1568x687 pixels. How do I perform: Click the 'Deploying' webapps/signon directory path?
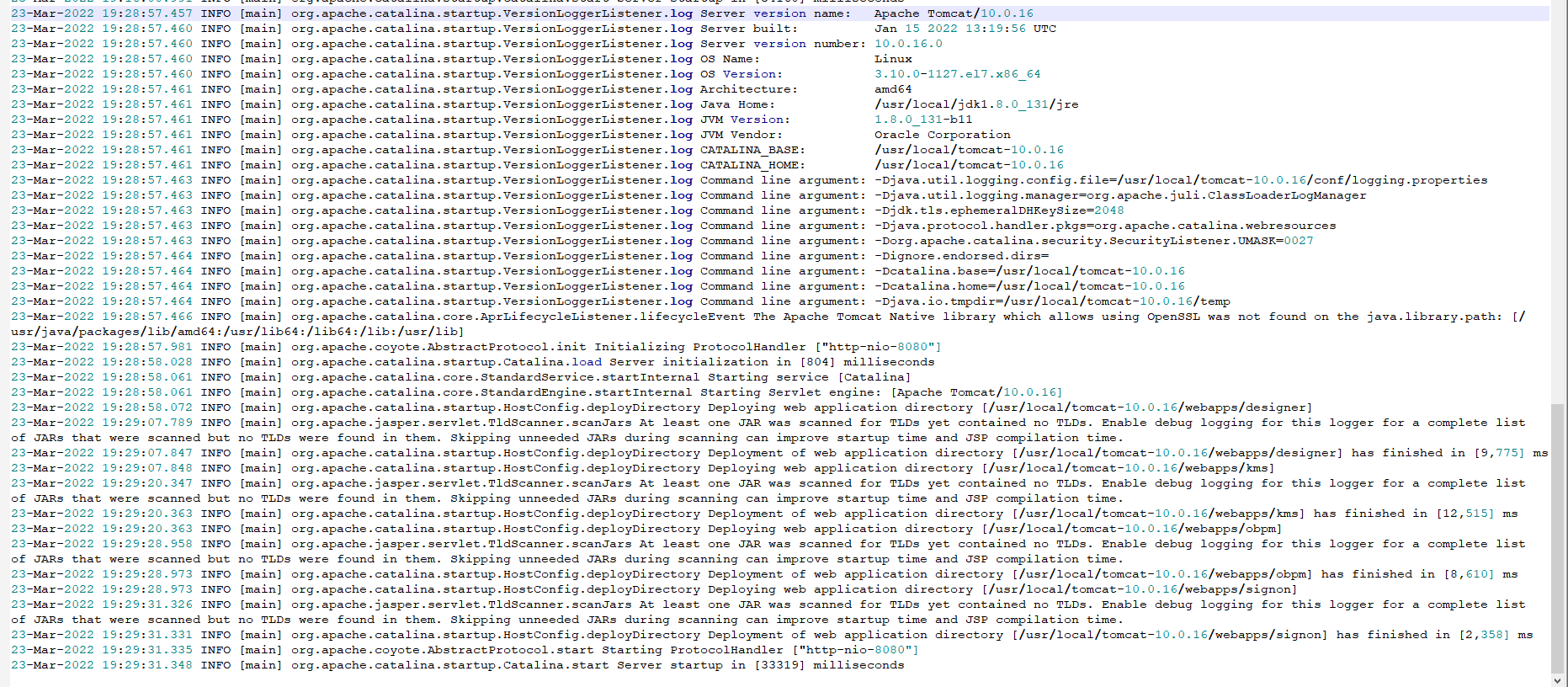tap(1140, 589)
